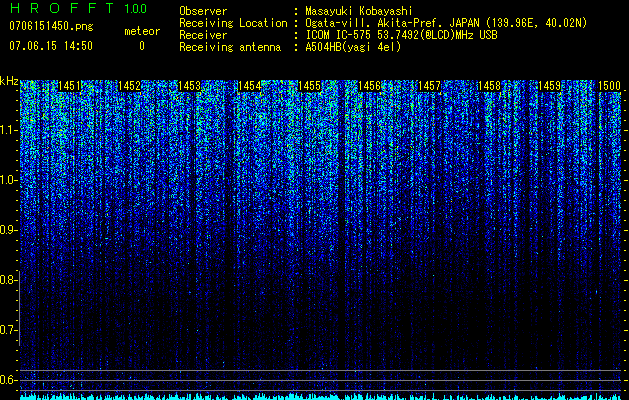Click the 1500 time marker
The width and height of the screenshot is (629, 400).
point(609,86)
